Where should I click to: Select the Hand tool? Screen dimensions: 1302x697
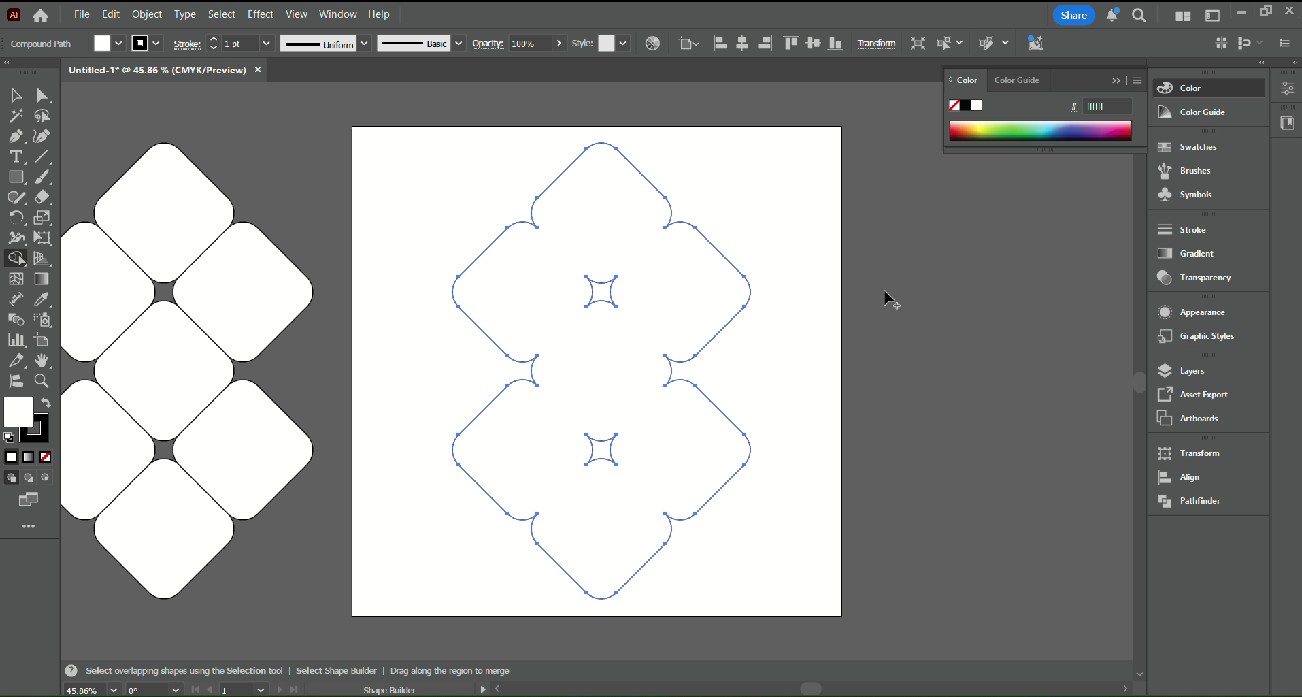click(x=42, y=360)
